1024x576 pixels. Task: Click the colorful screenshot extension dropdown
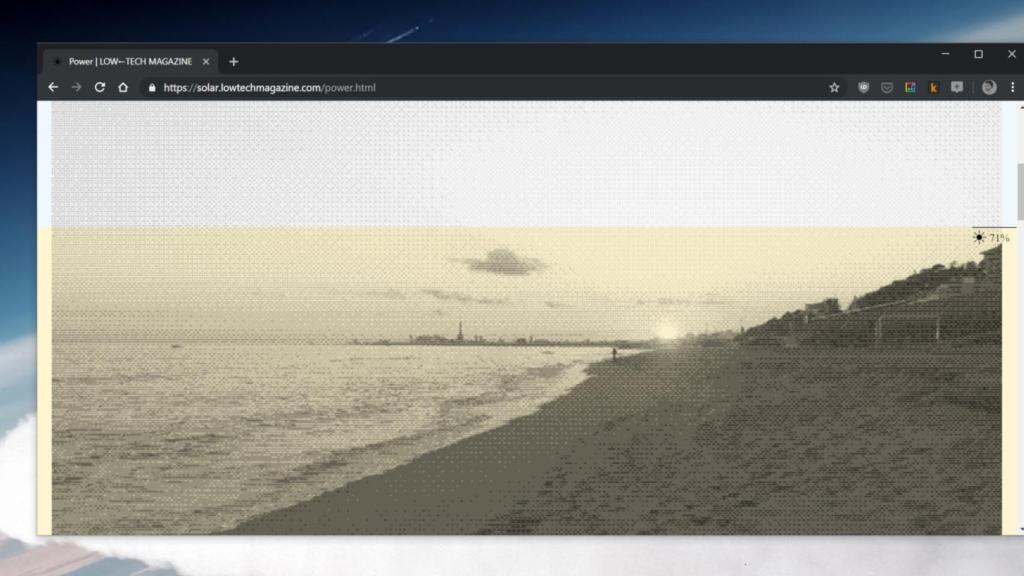tap(911, 87)
